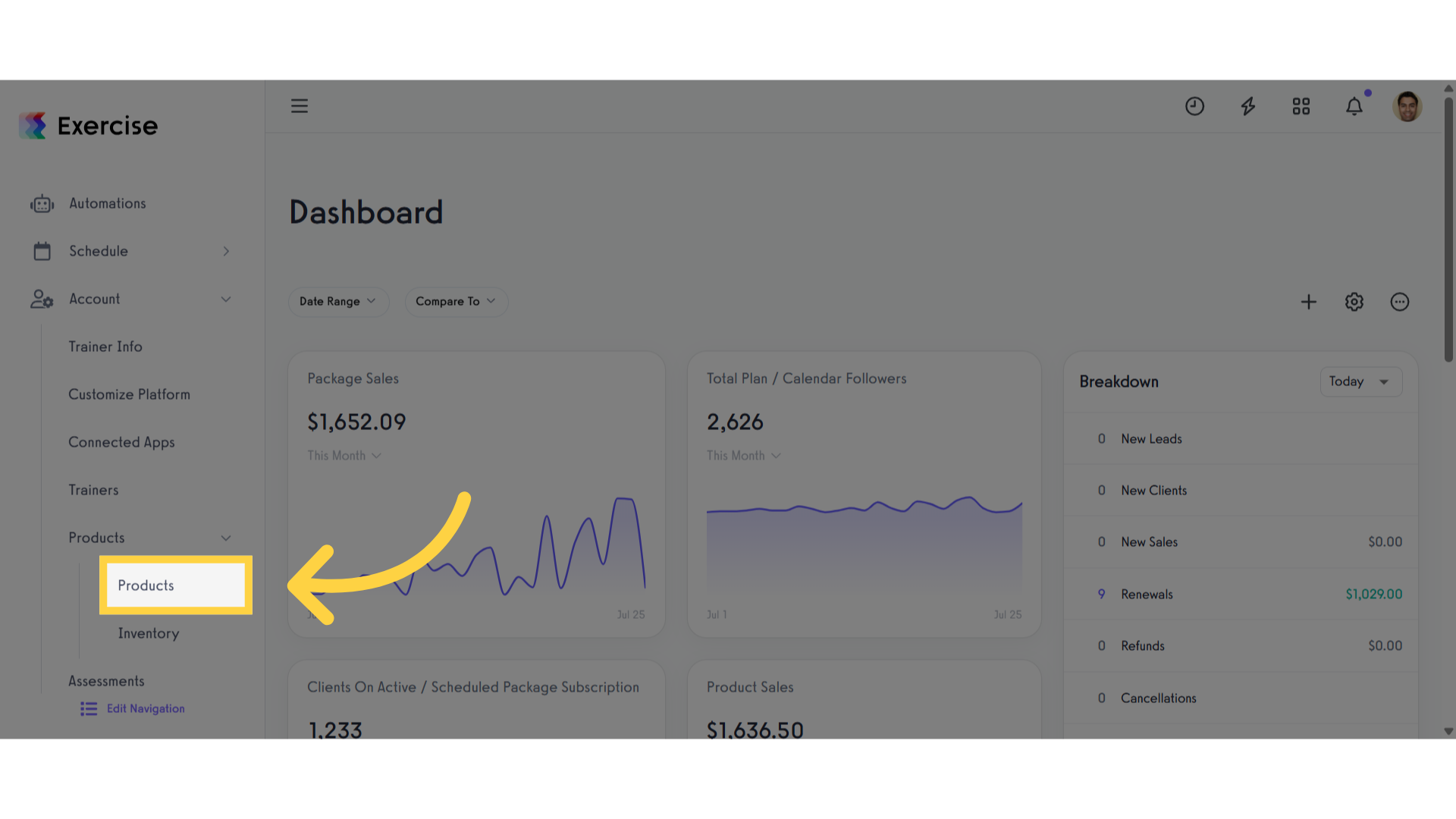The height and width of the screenshot is (819, 1456).
Task: Open the user profile avatar
Action: (x=1407, y=106)
